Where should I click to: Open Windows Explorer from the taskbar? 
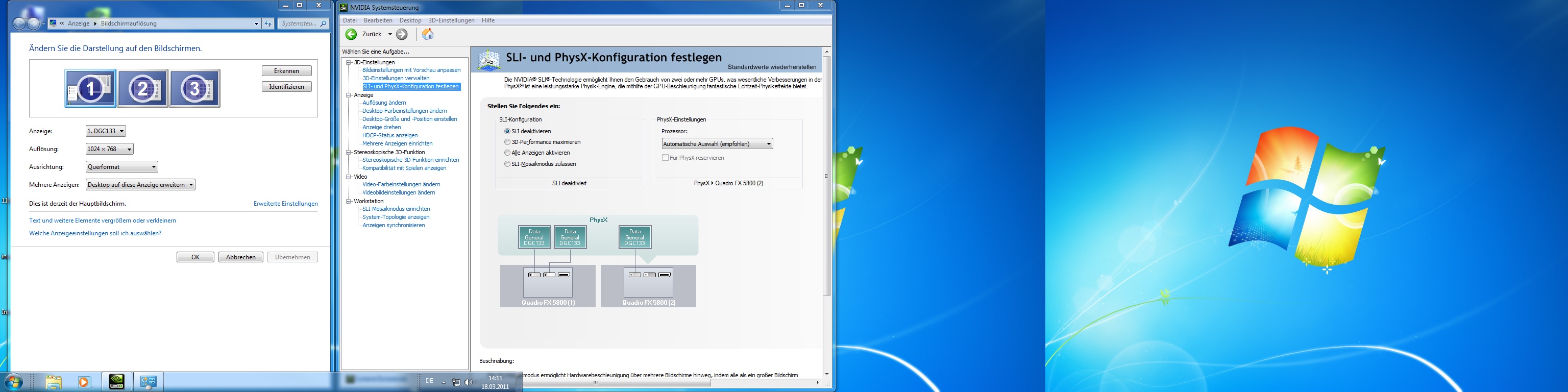[54, 382]
